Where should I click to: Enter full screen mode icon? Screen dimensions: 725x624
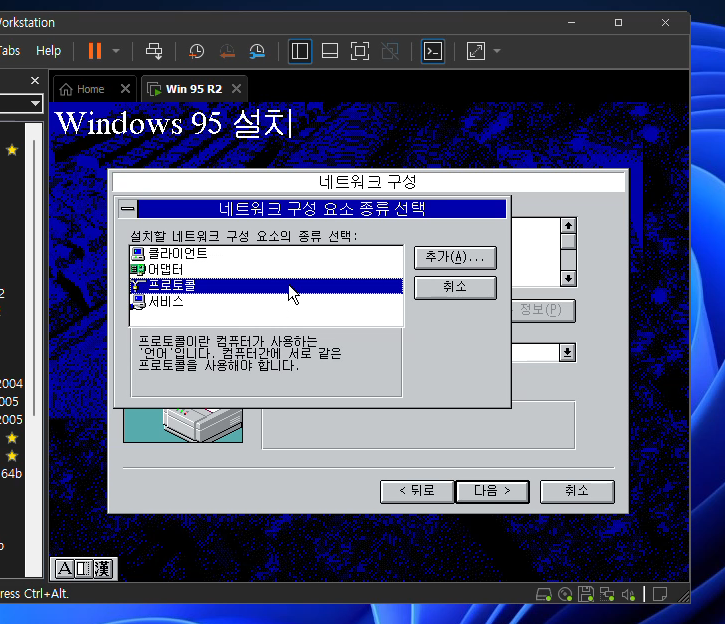click(360, 51)
